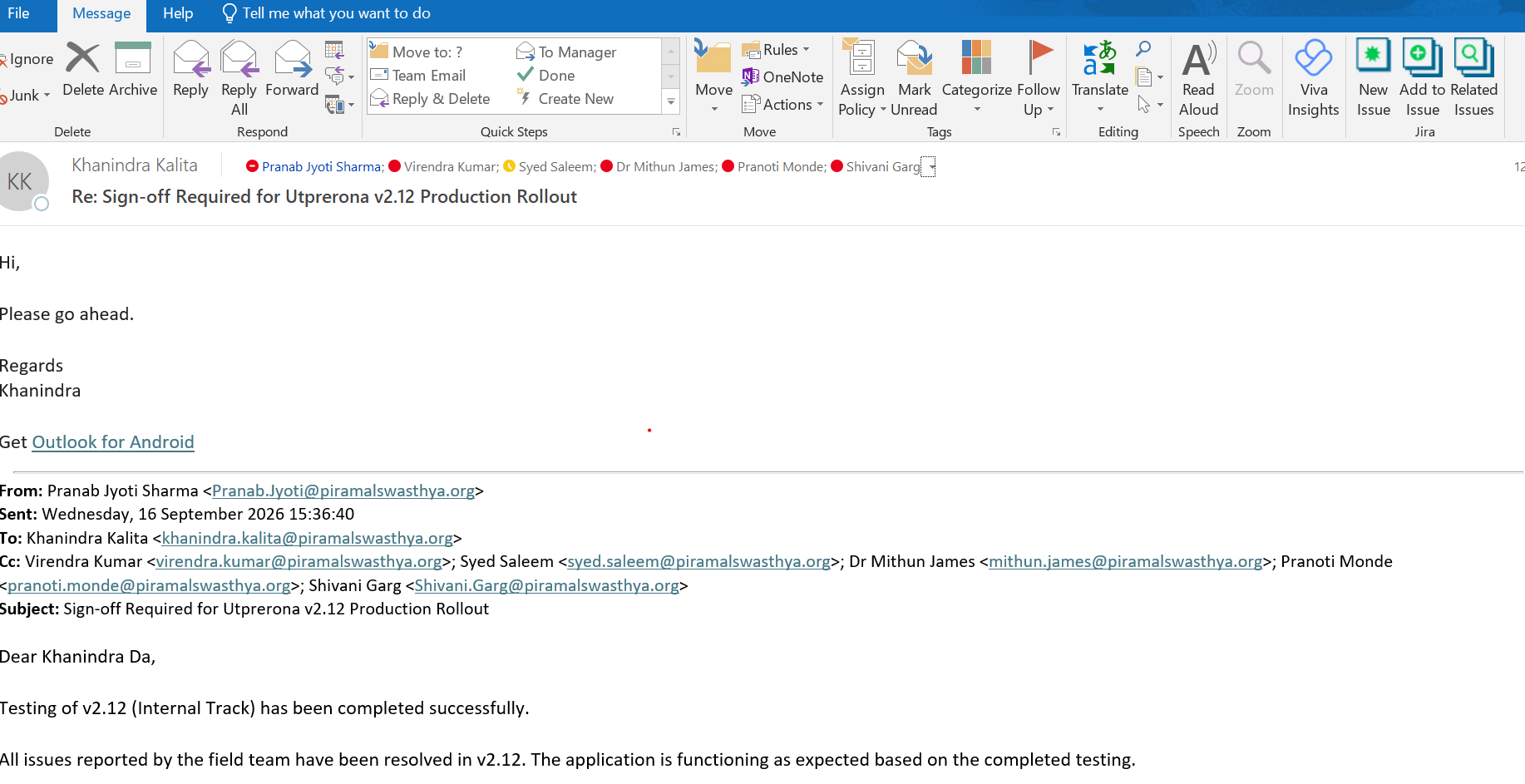Image resolution: width=1525 pixels, height=784 pixels.
Task: Send message to OneNote
Action: (782, 76)
